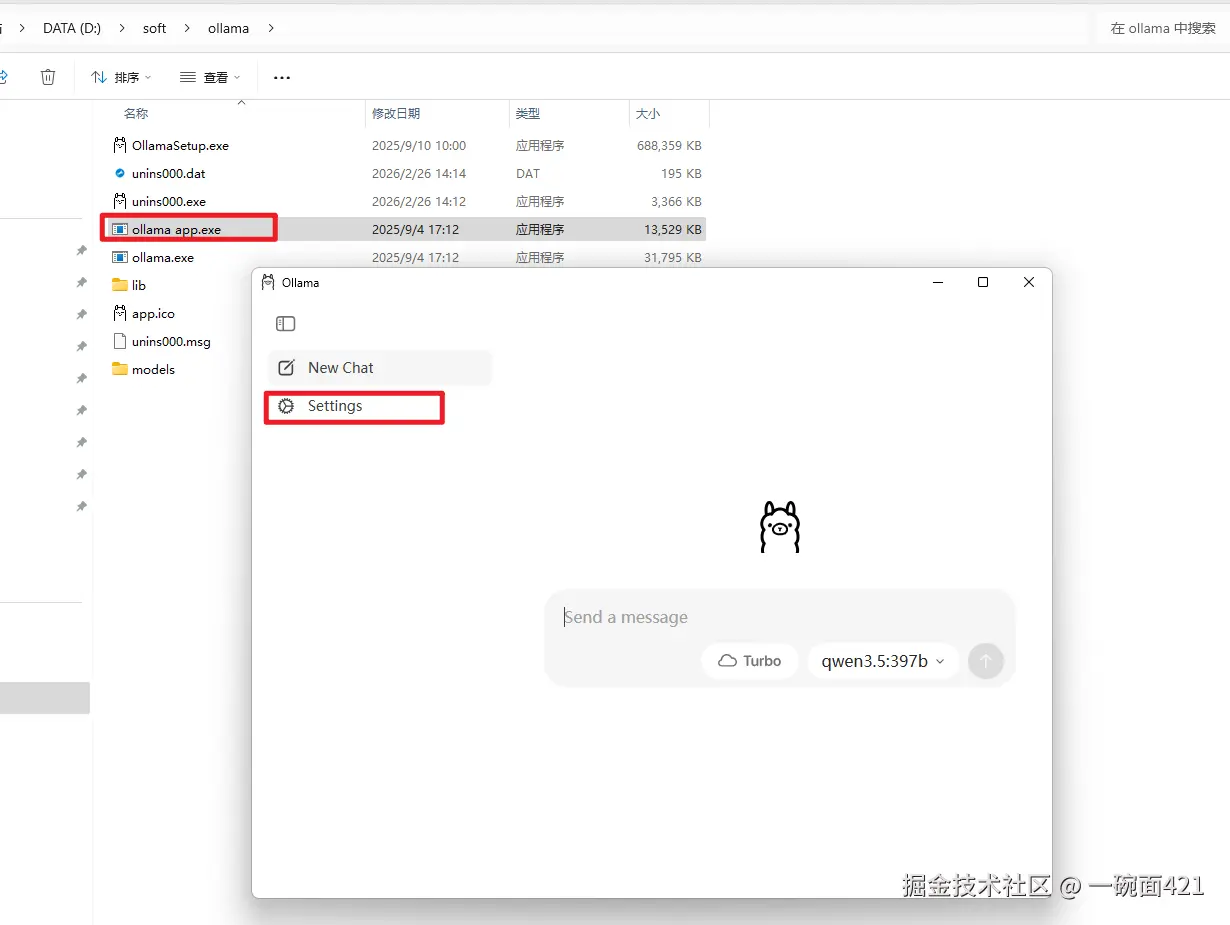Click the 31,795 KB size cell
Viewport: 1230px width, 925px height.
click(x=672, y=257)
